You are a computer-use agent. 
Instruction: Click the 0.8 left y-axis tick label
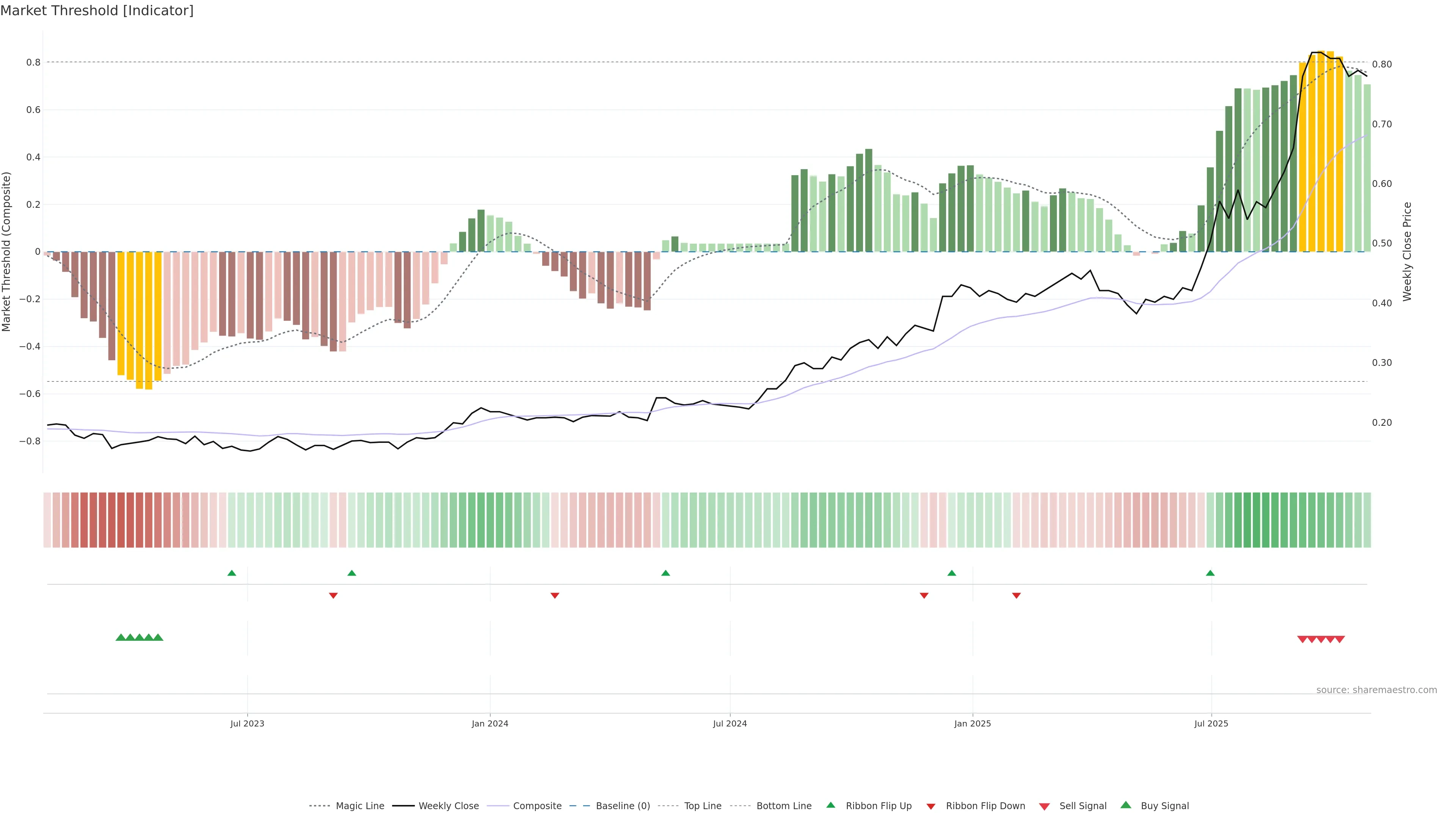[33, 62]
